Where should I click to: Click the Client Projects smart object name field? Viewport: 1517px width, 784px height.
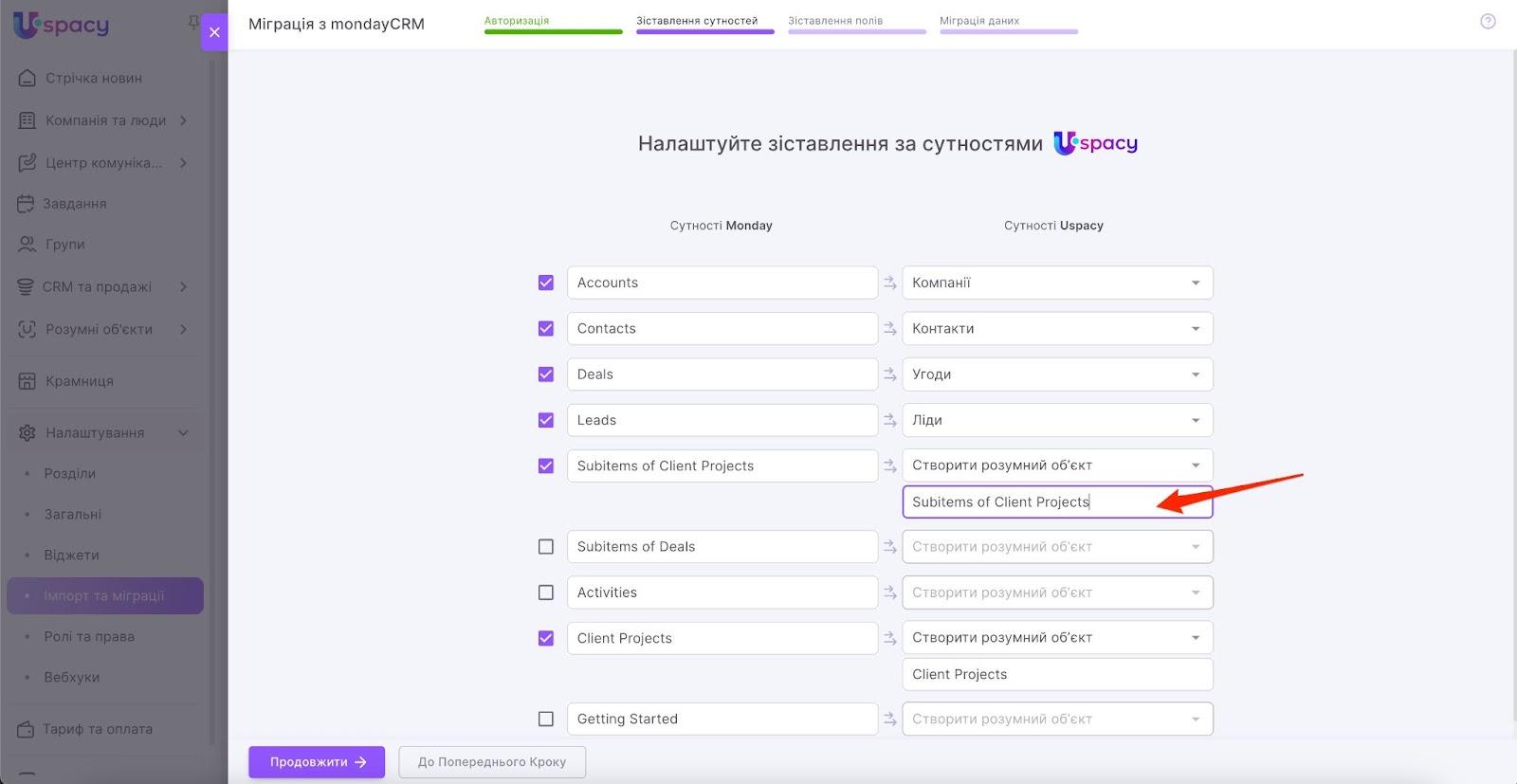click(1056, 675)
